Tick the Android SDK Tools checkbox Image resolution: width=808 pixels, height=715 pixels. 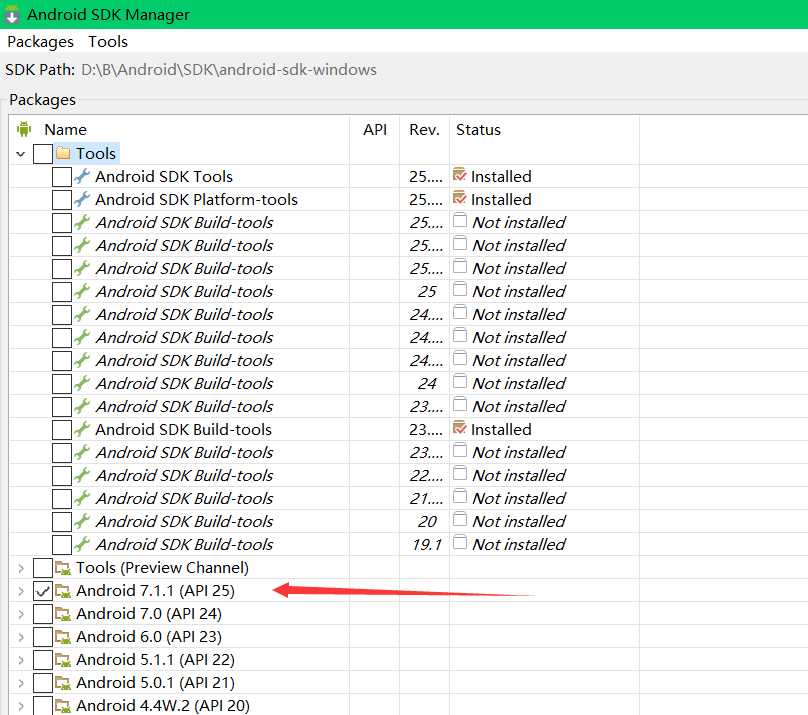pos(62,177)
